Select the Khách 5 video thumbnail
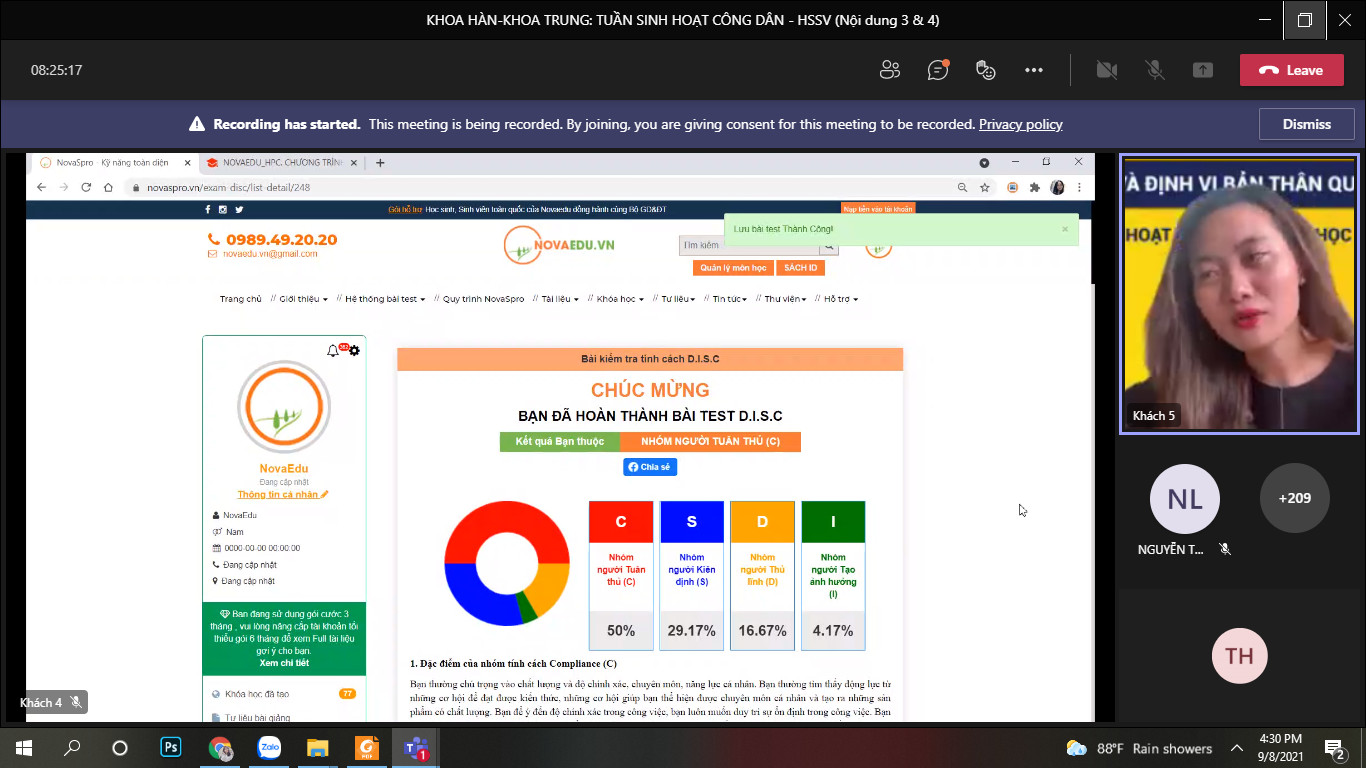The image size is (1366, 768). [1239, 294]
